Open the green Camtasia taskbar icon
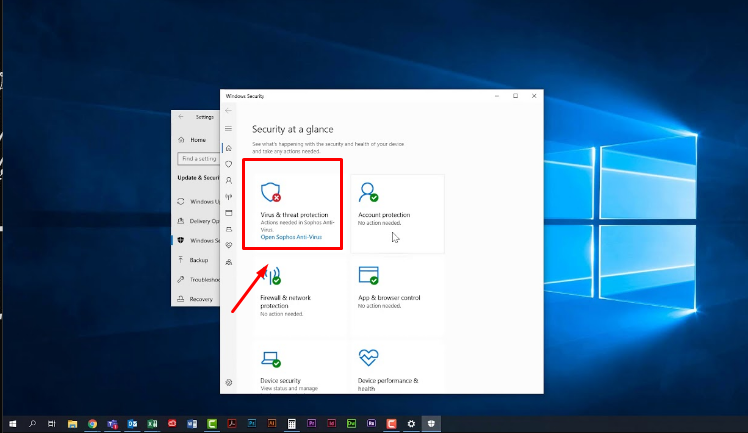Viewport: 748px width, 433px height. coord(212,423)
